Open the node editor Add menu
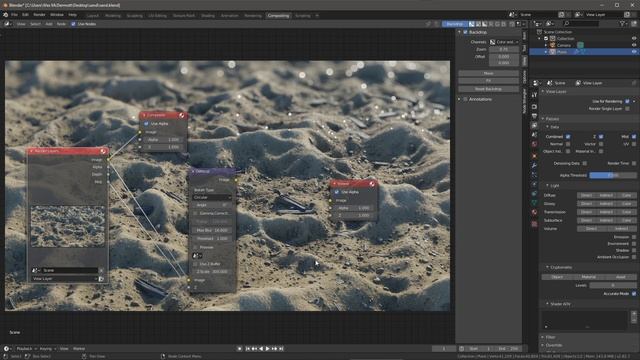Viewport: 640px width, 360px height. tap(49, 24)
